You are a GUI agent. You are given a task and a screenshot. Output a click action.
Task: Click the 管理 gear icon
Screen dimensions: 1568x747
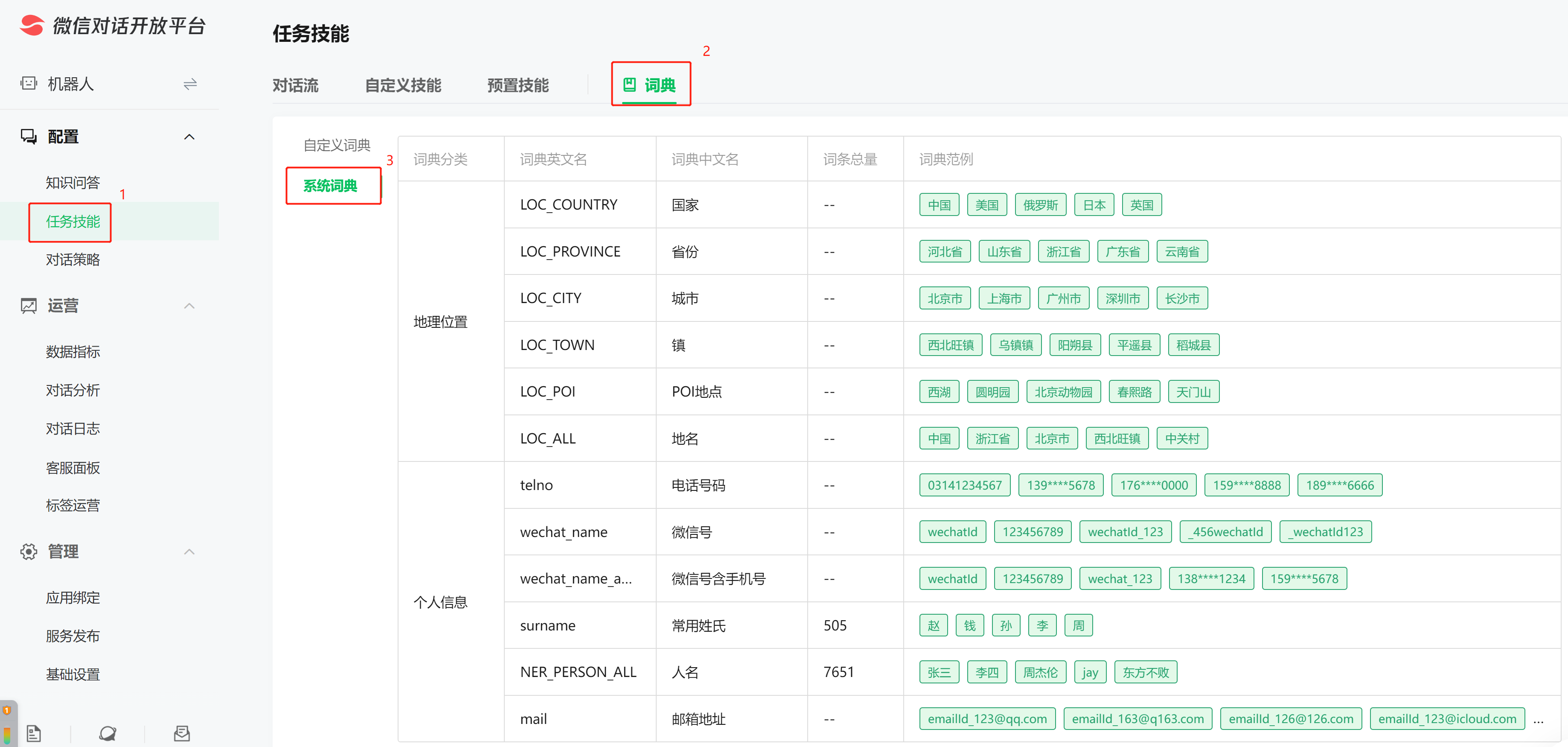[x=29, y=551]
